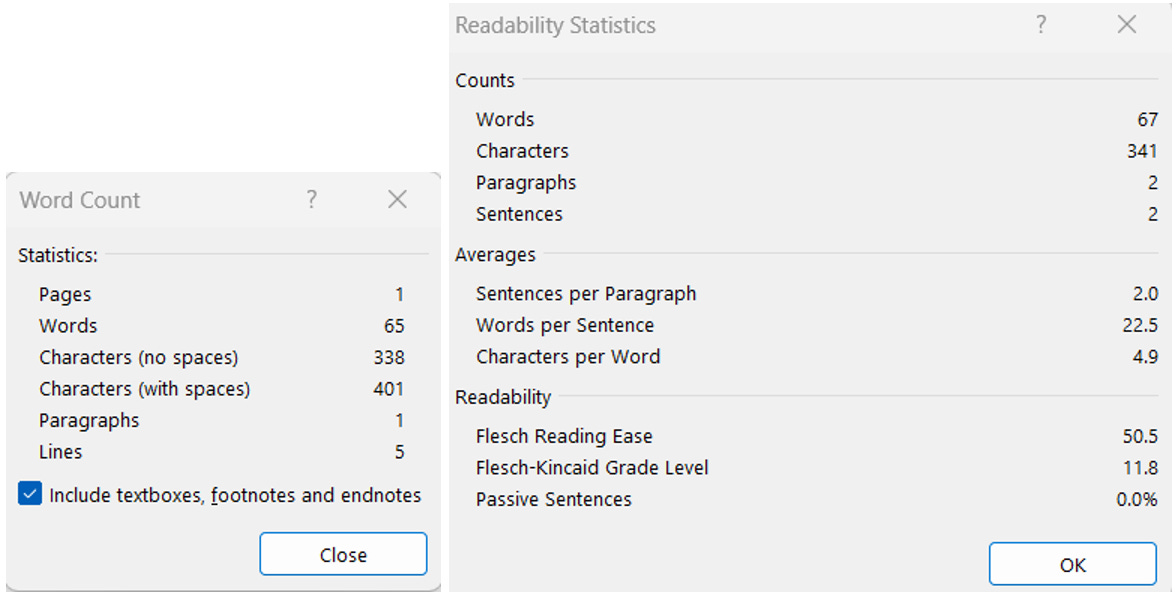Click Words per Sentence label
Screen dimensions: 1176x592
pos(565,326)
